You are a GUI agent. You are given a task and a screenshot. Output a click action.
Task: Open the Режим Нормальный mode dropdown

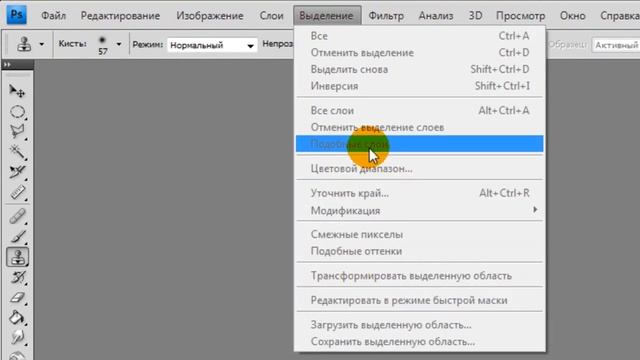click(x=212, y=45)
